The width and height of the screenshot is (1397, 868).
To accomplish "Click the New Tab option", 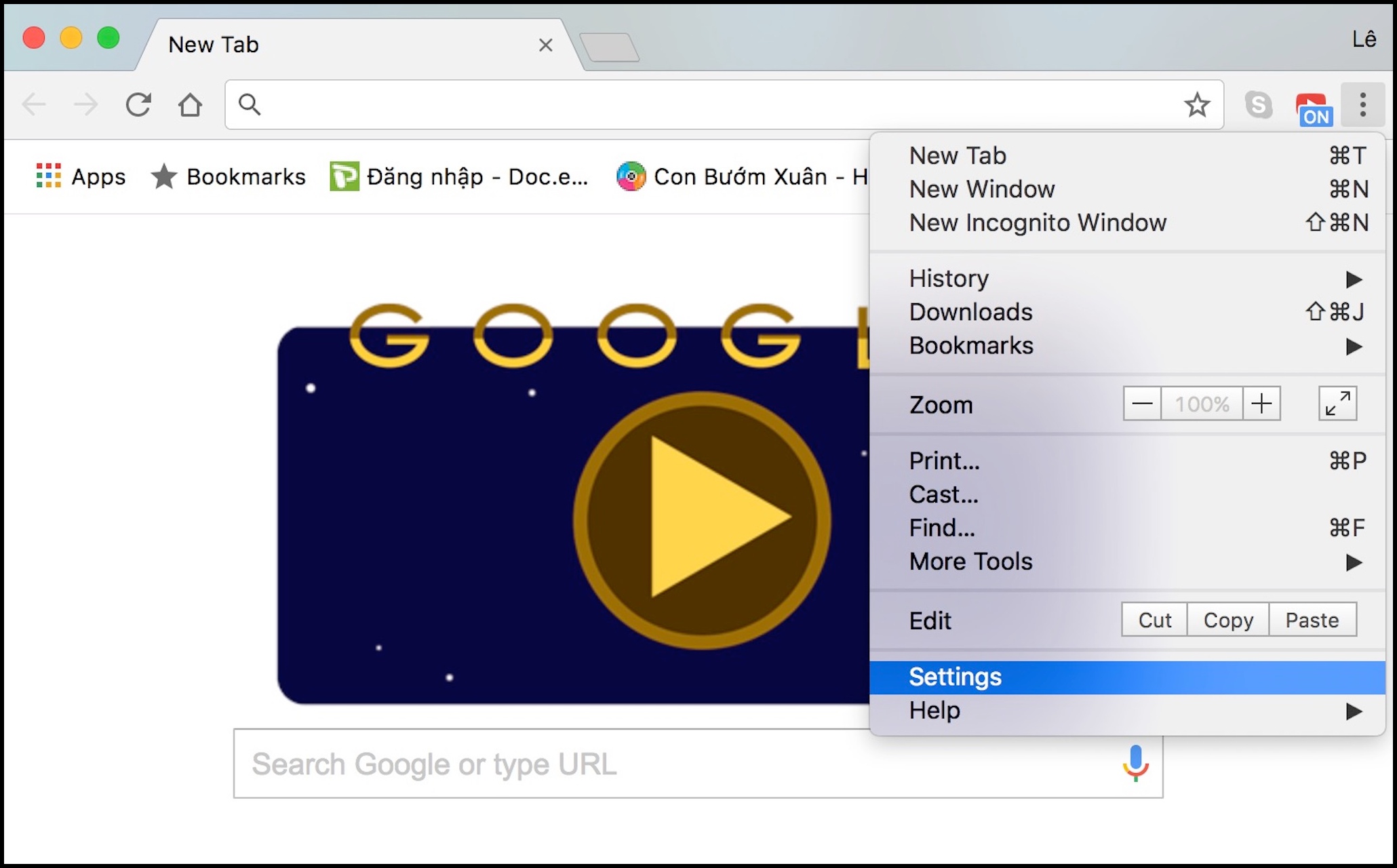I will point(958,155).
